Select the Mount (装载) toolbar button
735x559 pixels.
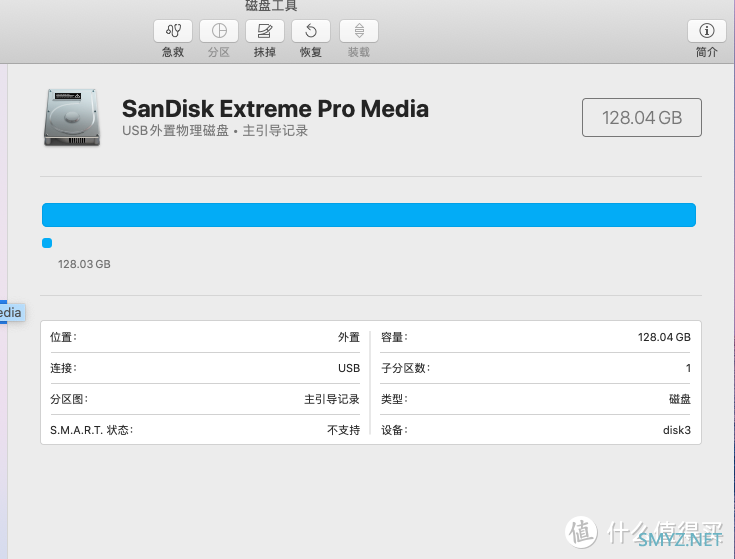click(359, 31)
